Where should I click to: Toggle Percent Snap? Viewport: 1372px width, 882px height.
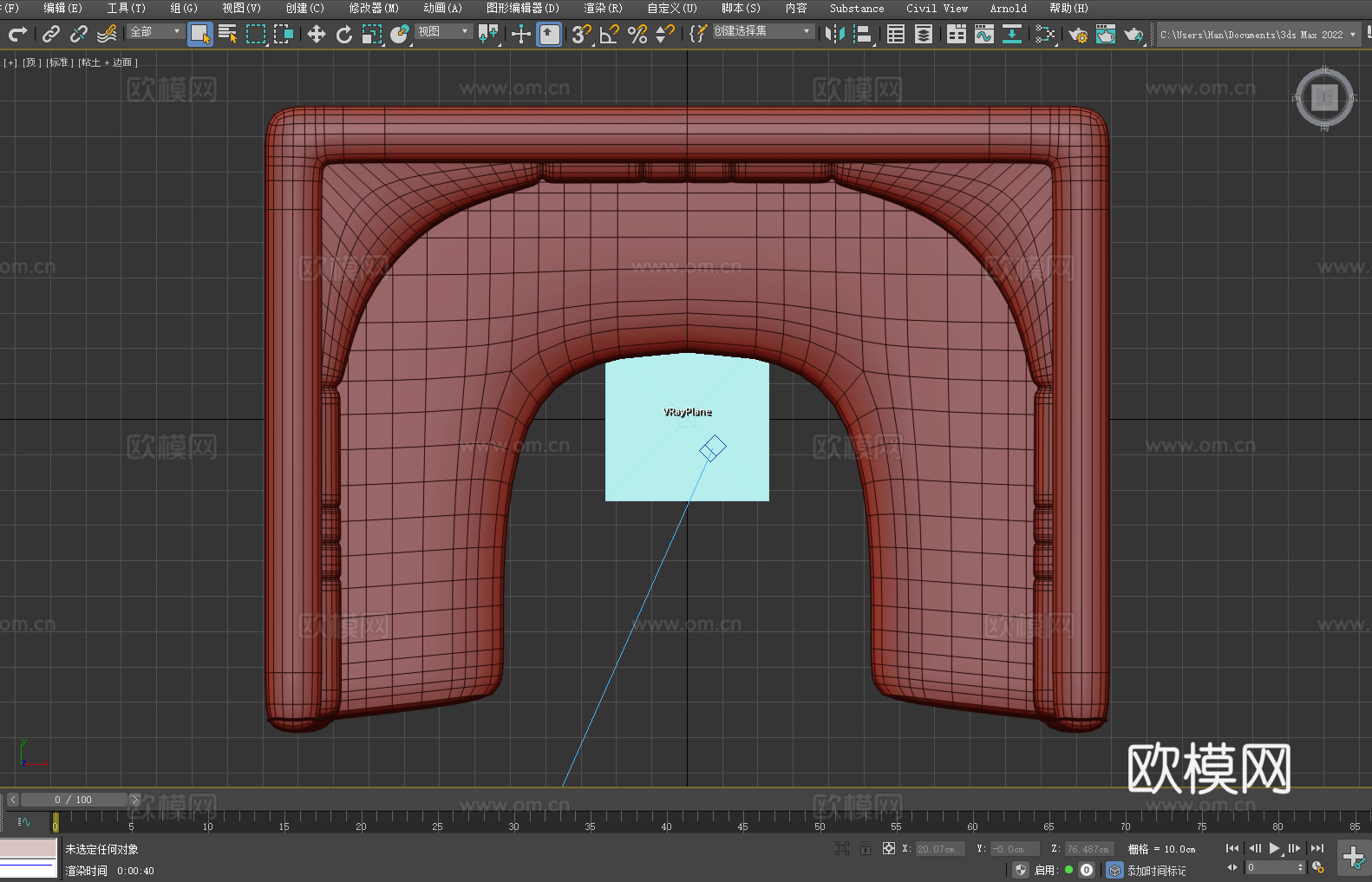click(637, 34)
